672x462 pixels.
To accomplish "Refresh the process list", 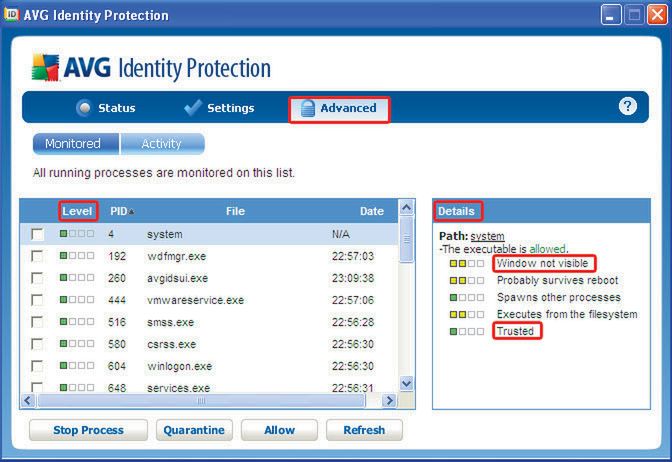I will point(364,430).
